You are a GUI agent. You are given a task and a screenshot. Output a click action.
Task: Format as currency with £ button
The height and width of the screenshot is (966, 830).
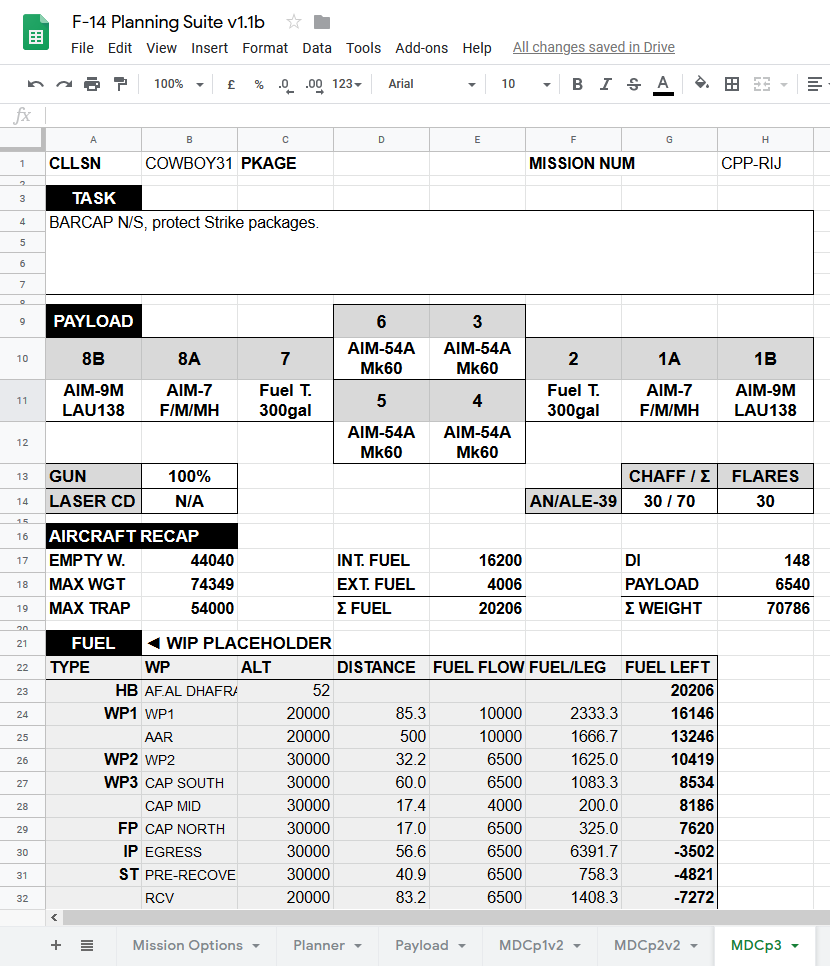(231, 84)
